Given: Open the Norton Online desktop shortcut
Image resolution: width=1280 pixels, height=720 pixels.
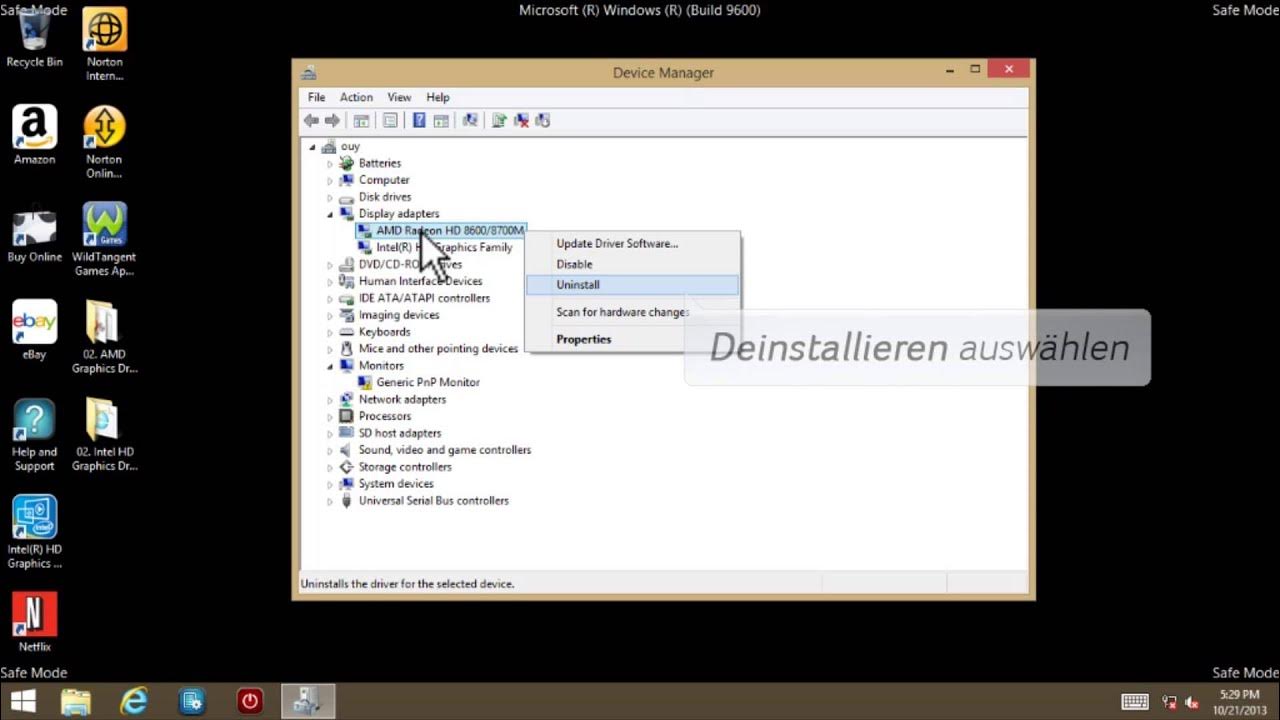Looking at the screenshot, I should click(x=104, y=142).
